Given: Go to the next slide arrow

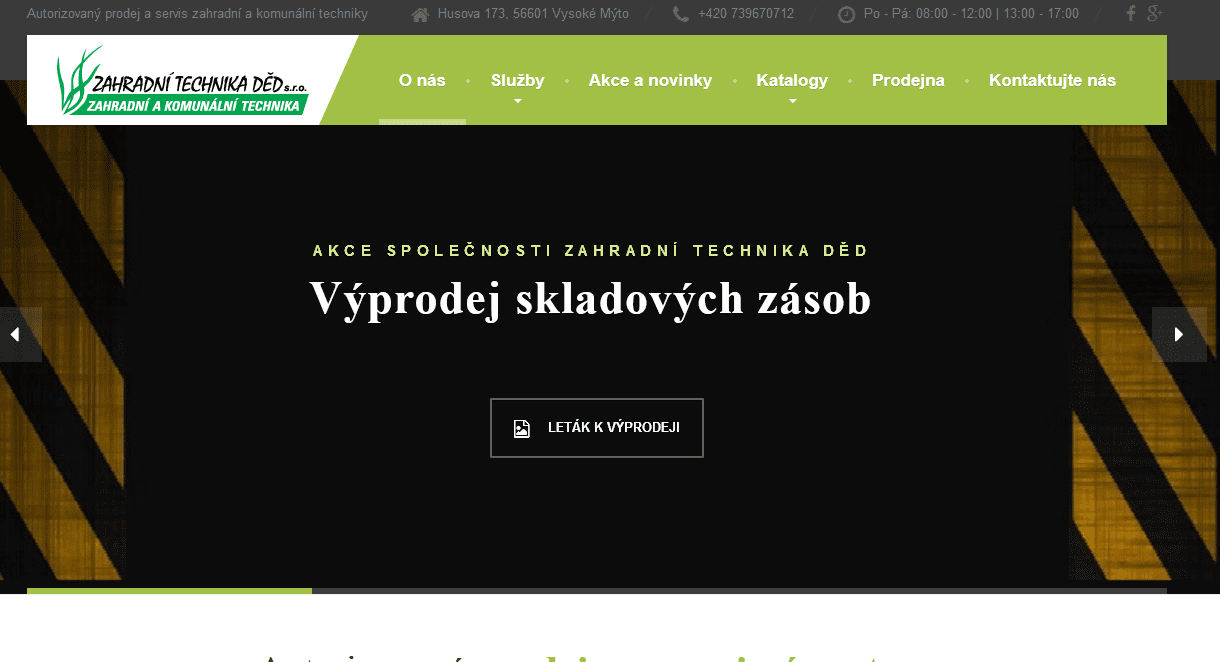Looking at the screenshot, I should [1179, 335].
